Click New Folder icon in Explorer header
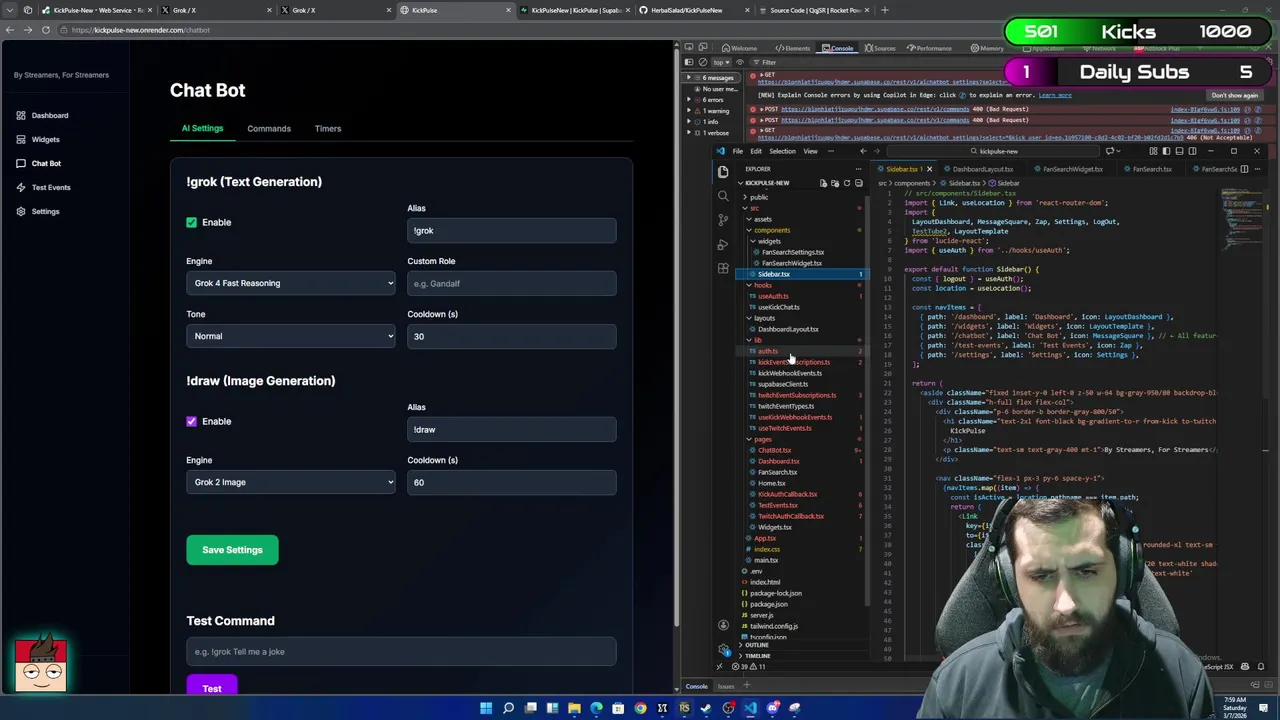The height and width of the screenshot is (720, 1280). (835, 183)
